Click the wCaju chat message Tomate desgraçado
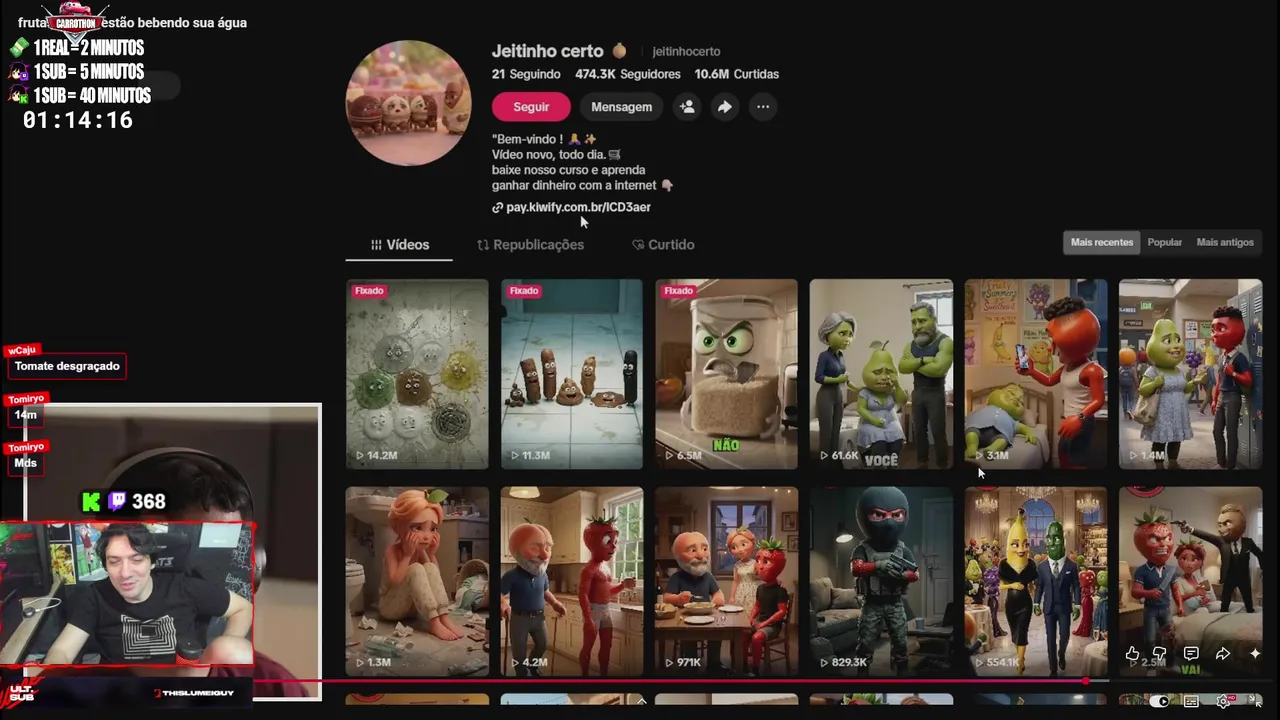The height and width of the screenshot is (720, 1280). [x=67, y=366]
